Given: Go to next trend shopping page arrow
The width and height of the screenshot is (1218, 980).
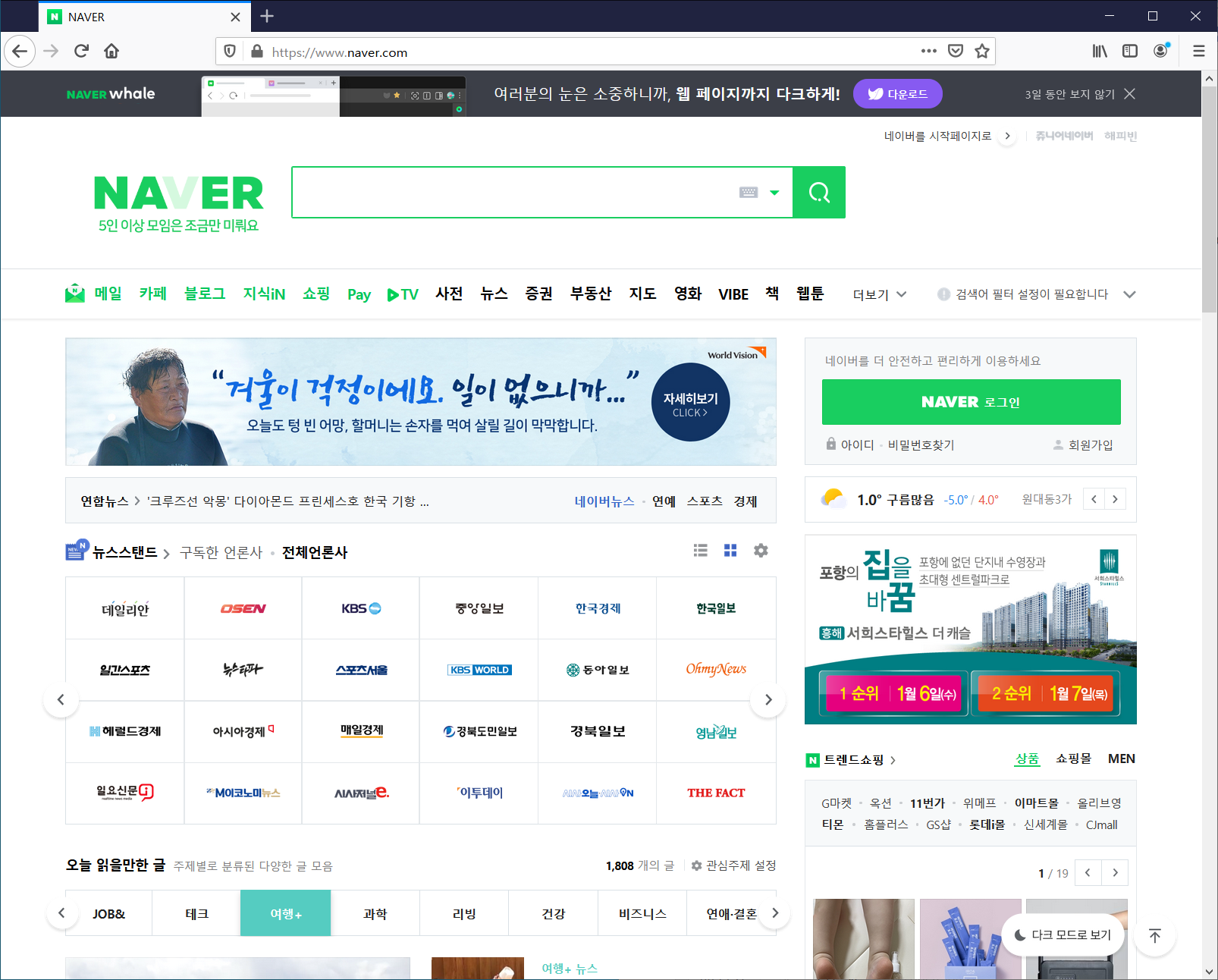Looking at the screenshot, I should (x=1115, y=873).
